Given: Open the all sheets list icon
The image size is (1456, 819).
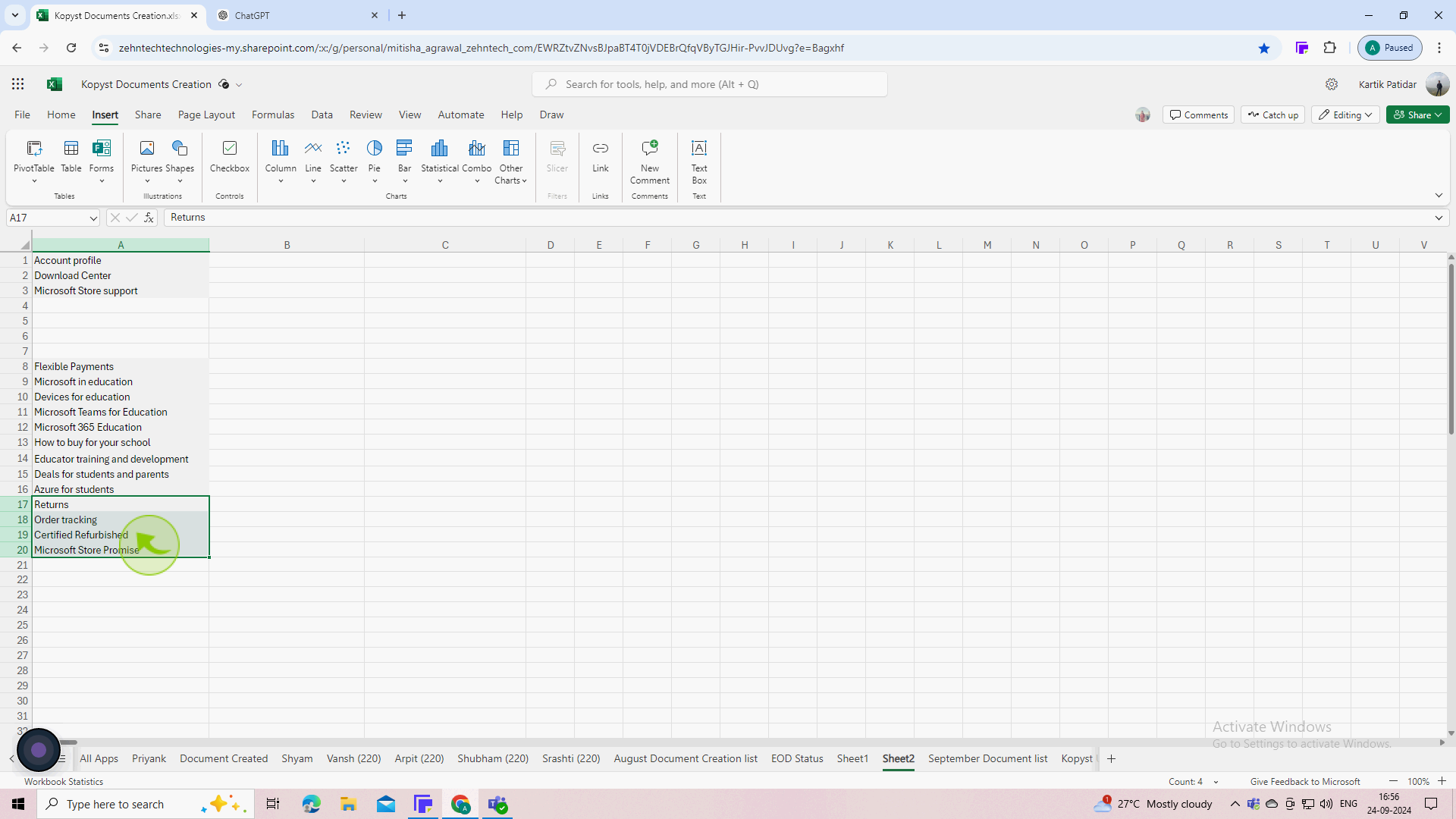Looking at the screenshot, I should [x=62, y=758].
